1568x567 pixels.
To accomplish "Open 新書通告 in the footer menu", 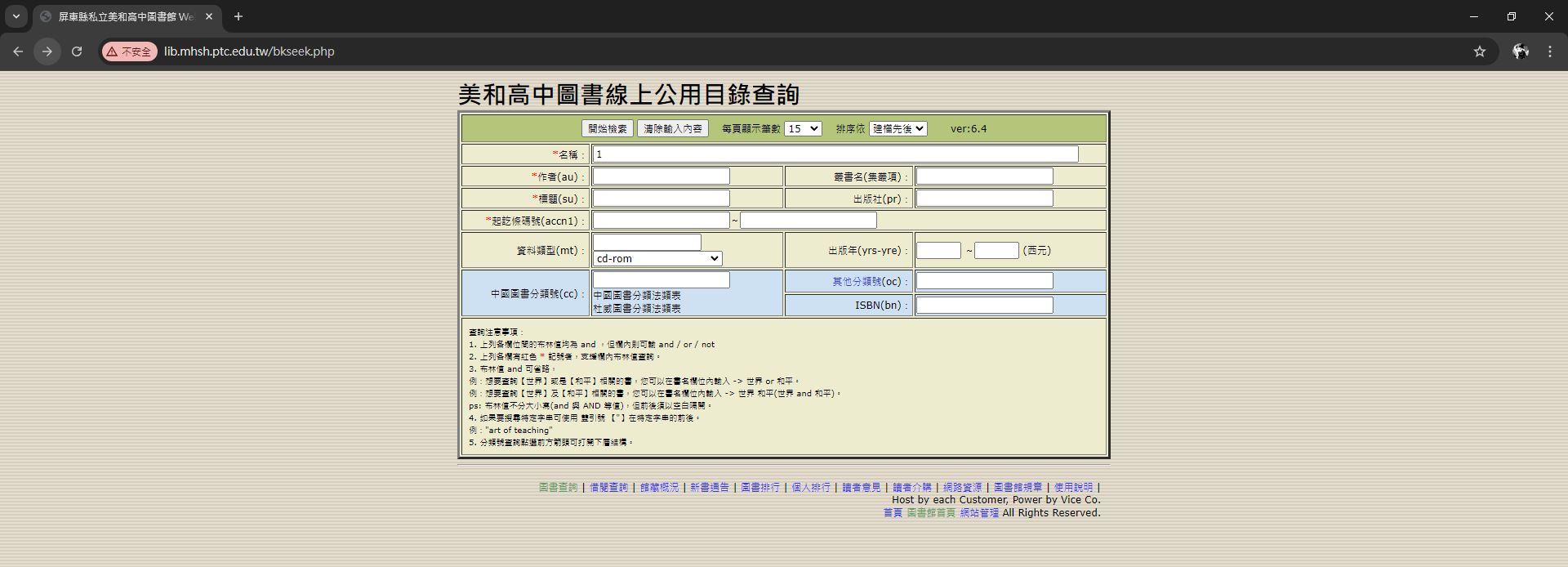I will 710,488.
